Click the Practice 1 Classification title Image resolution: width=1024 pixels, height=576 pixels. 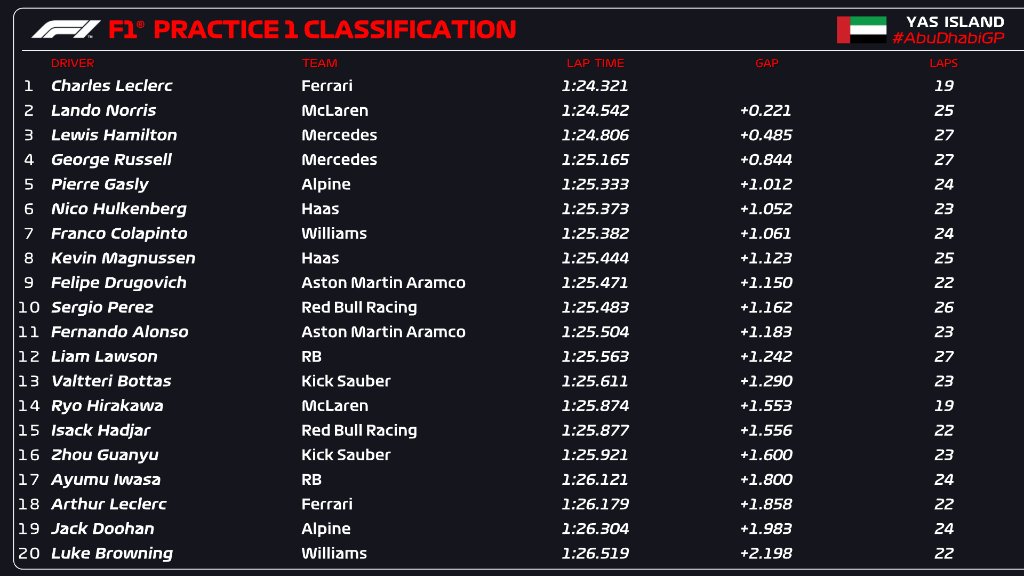[334, 29]
